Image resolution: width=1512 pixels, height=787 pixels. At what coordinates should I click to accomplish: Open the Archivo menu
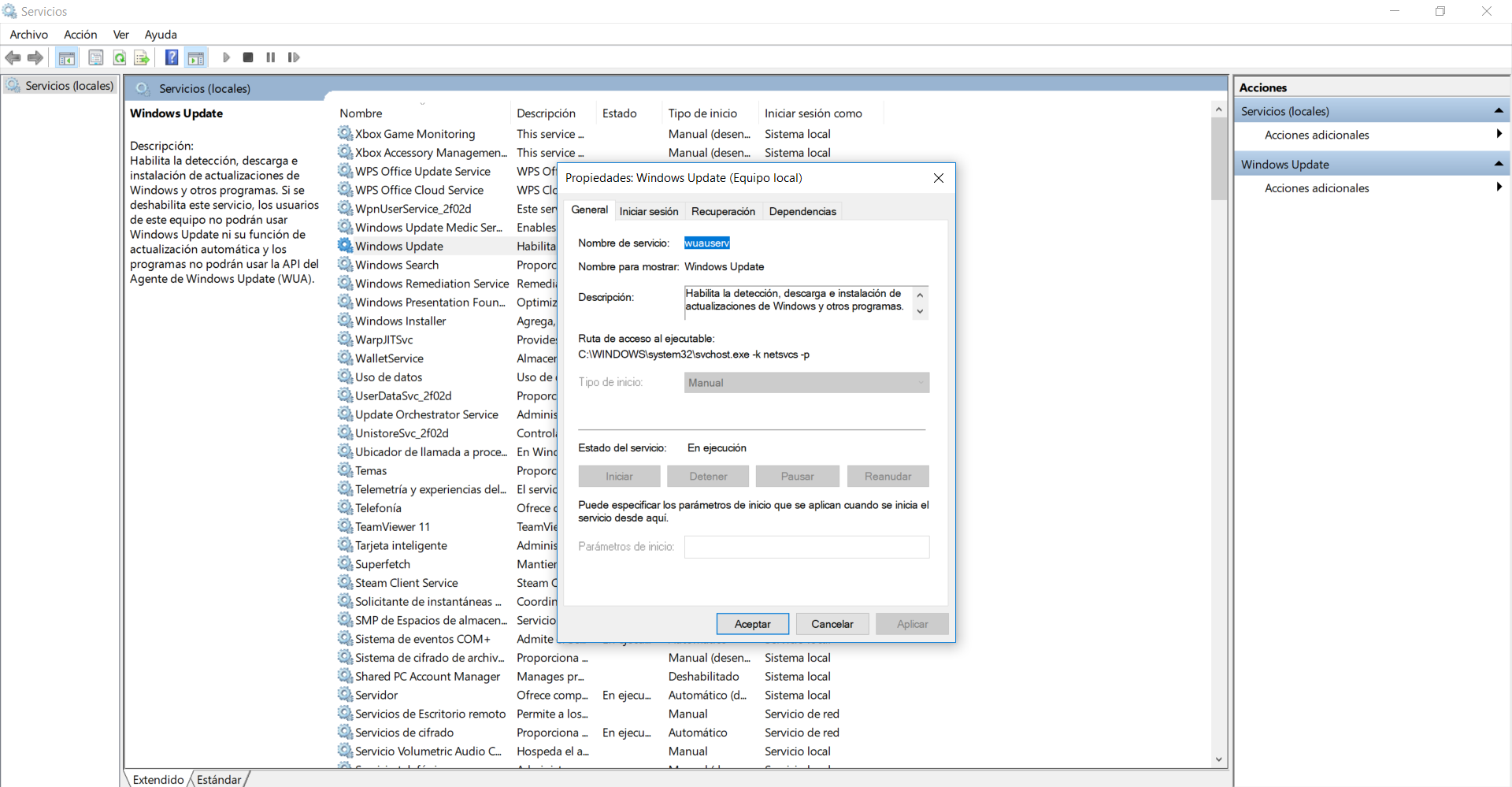click(x=29, y=35)
